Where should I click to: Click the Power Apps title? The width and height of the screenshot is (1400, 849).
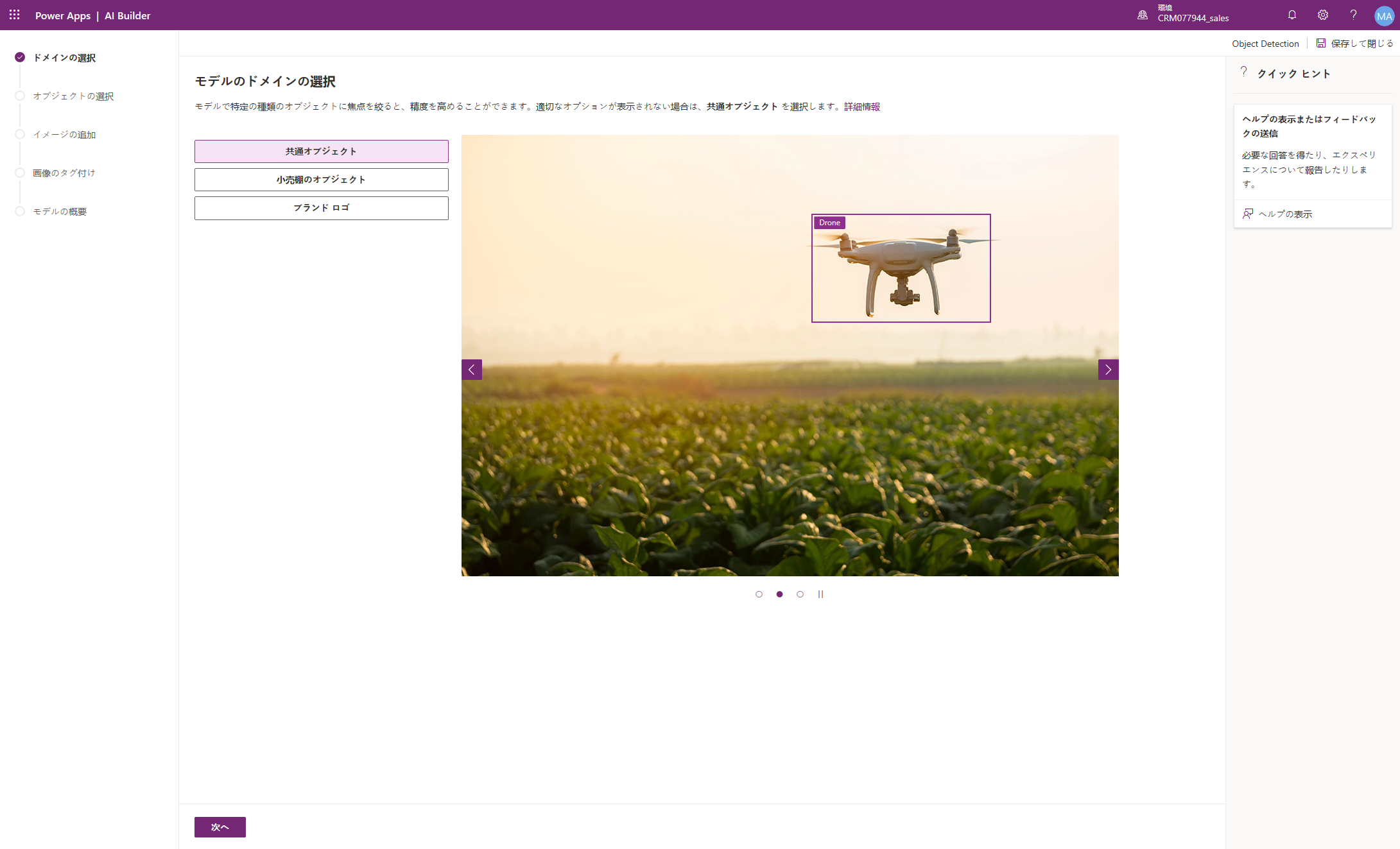(x=63, y=15)
